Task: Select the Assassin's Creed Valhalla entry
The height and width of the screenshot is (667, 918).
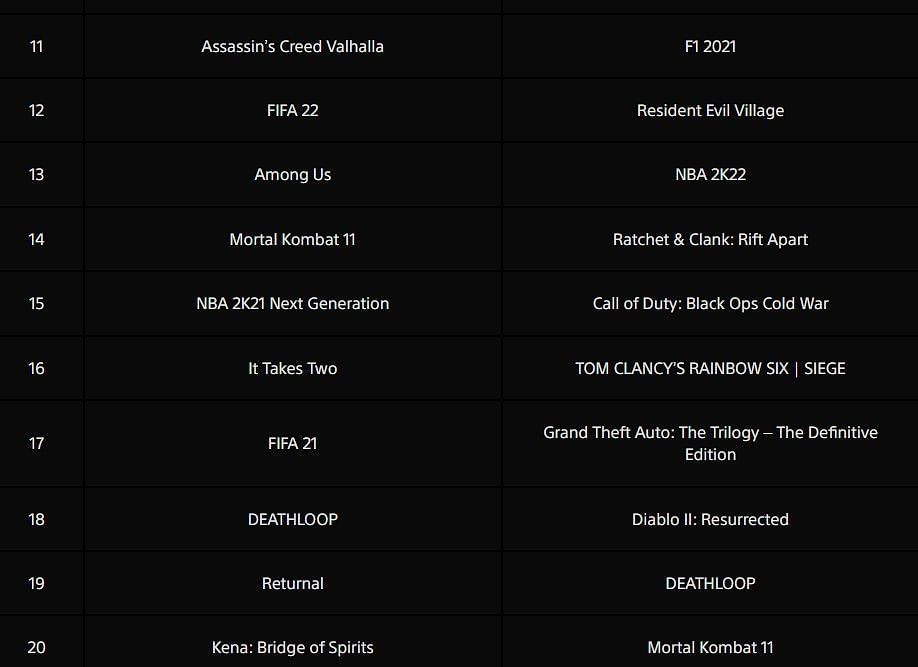Action: (292, 46)
